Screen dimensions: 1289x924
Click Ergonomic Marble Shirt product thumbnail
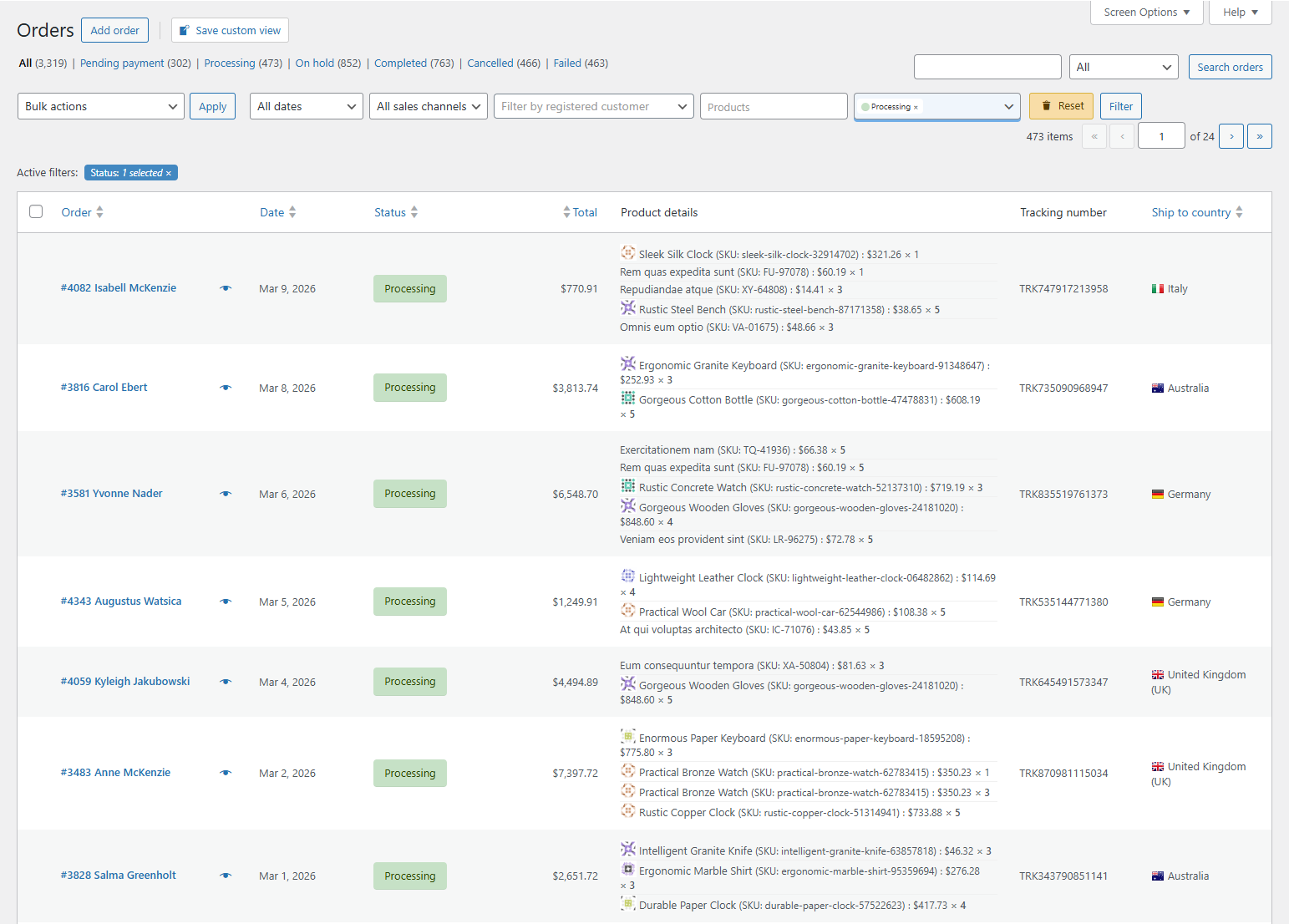(x=628, y=869)
